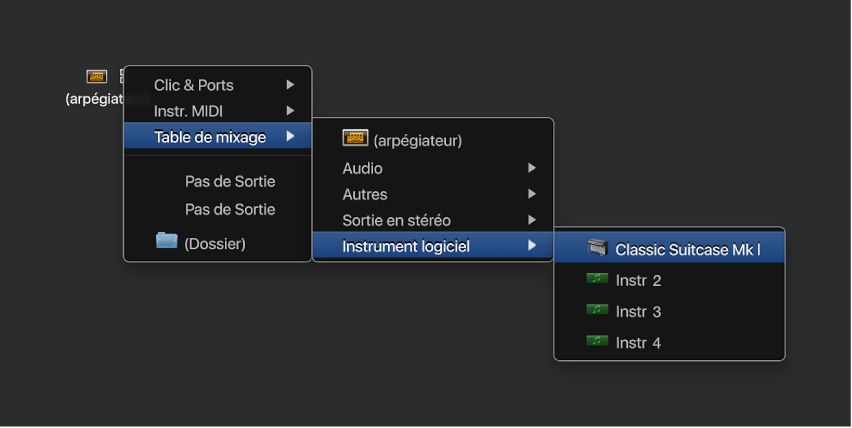Expand the Audio submenu arrow

533,168
